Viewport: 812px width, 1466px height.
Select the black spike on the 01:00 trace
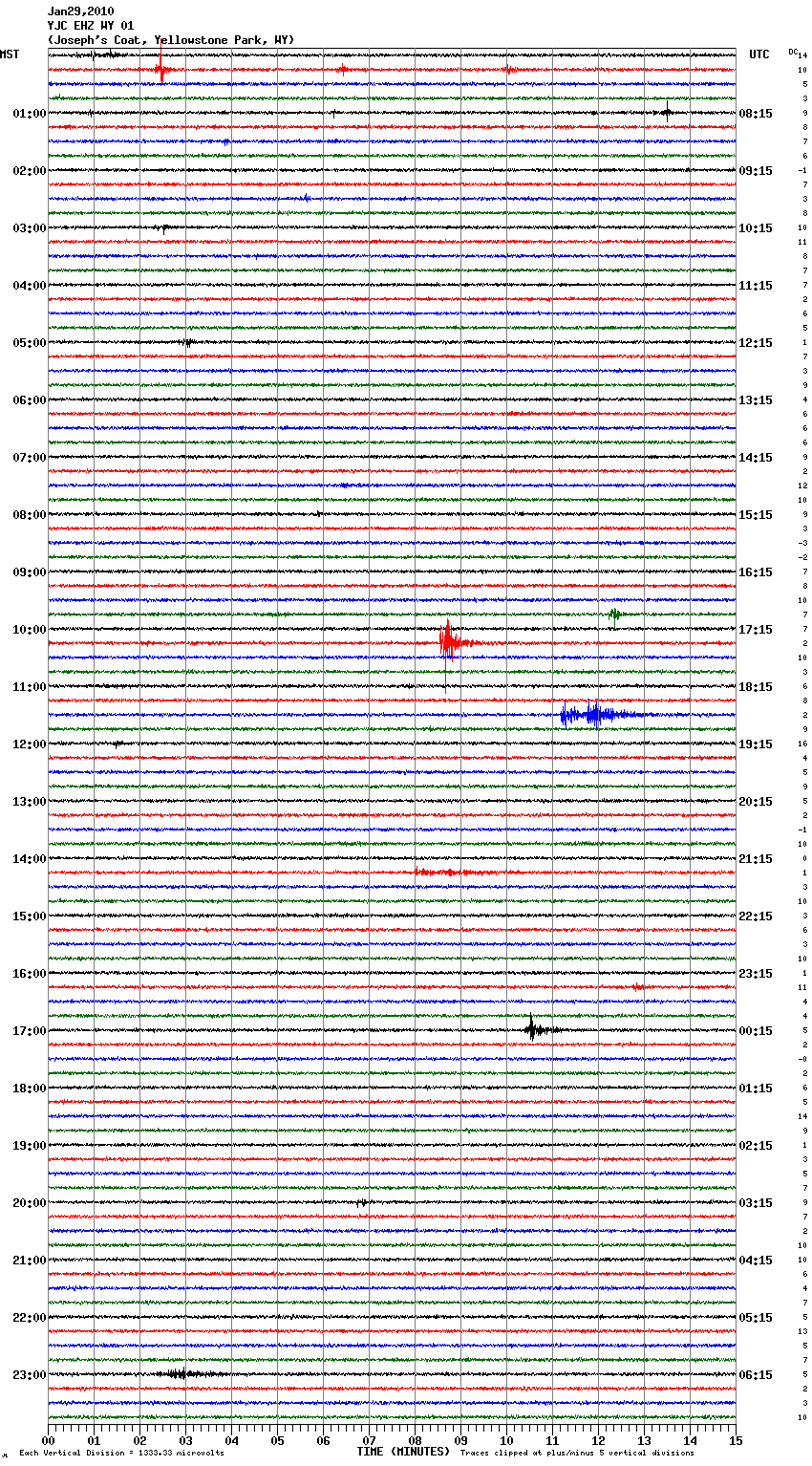(x=667, y=112)
